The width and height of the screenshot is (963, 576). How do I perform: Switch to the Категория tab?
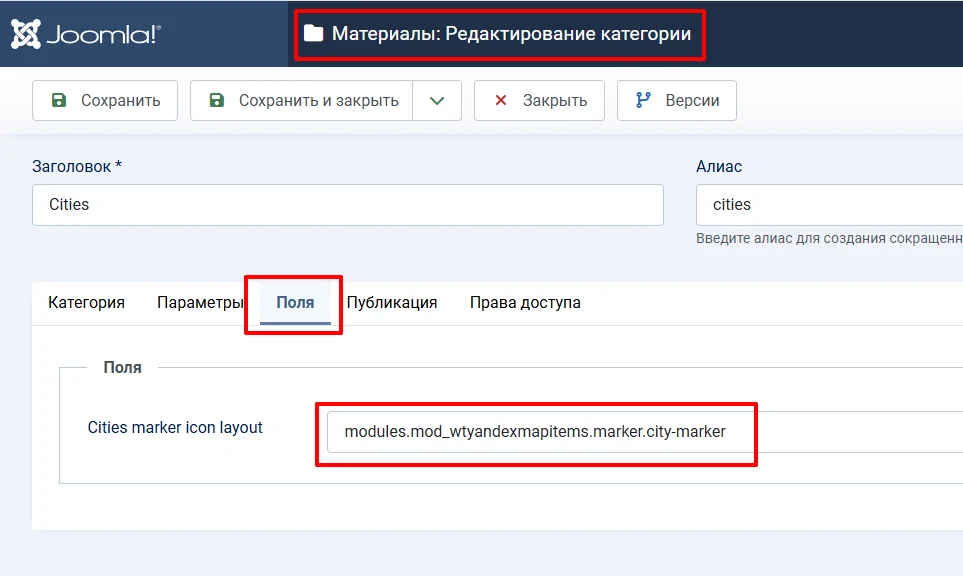pos(87,303)
